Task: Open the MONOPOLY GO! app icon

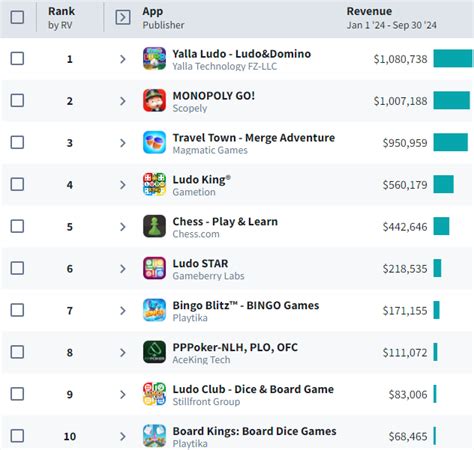Action: coord(154,101)
